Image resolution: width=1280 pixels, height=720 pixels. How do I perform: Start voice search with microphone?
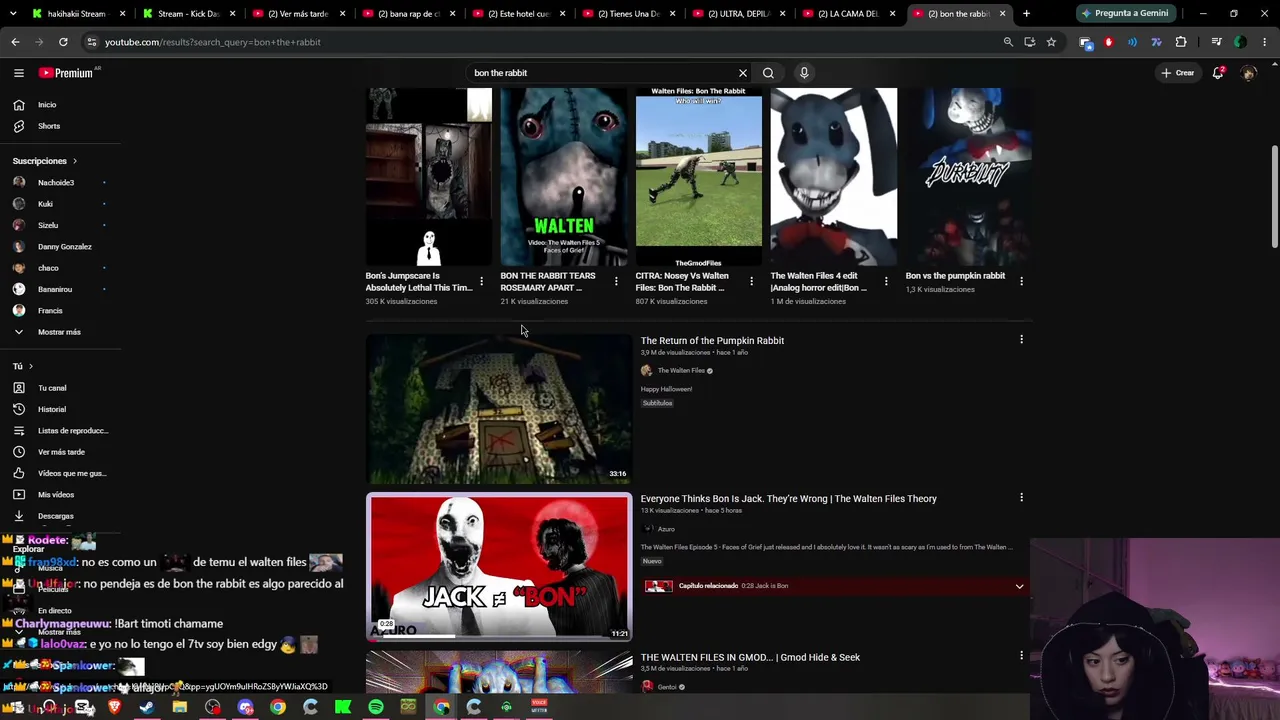804,73
